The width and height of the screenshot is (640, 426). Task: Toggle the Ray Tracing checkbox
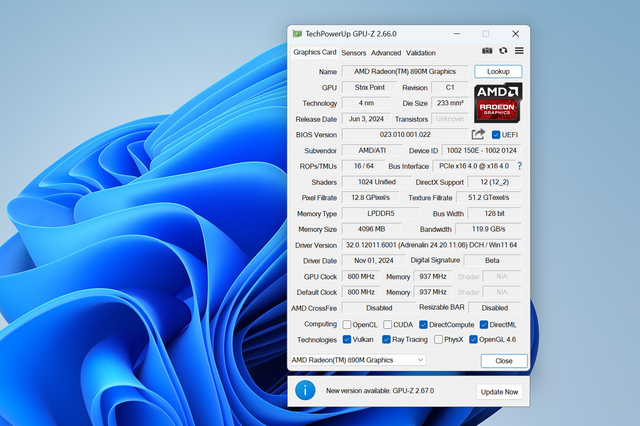(x=386, y=339)
